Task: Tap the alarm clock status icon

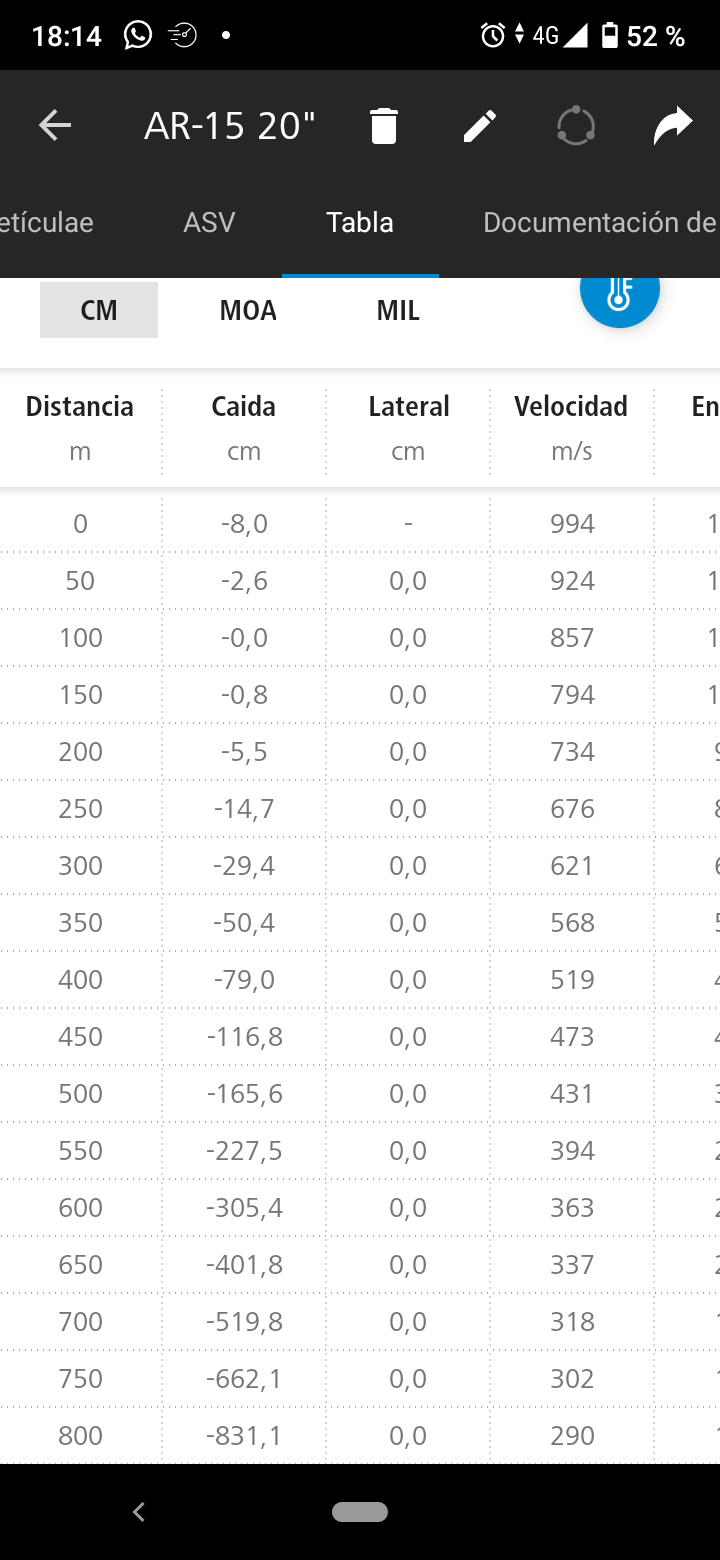Action: point(492,36)
